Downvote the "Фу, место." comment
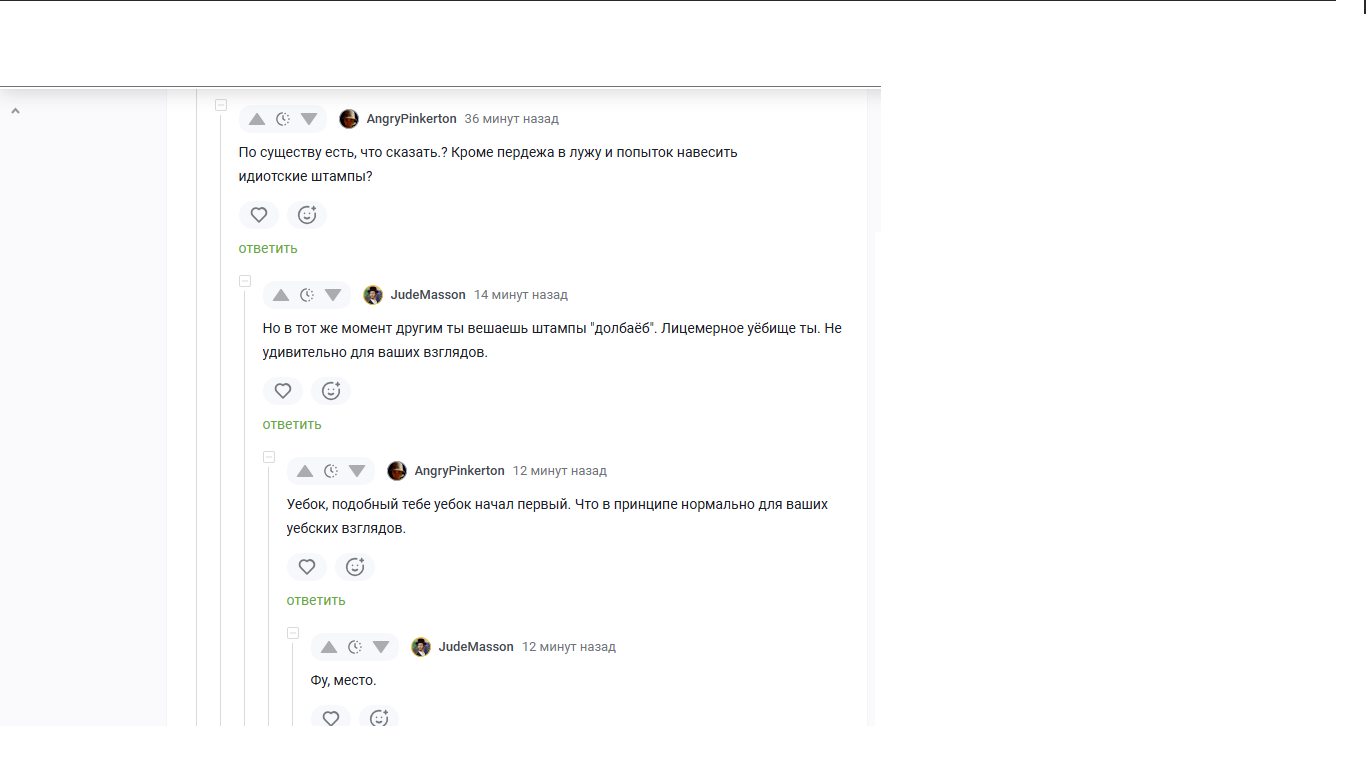This screenshot has height=768, width=1366. click(x=381, y=647)
